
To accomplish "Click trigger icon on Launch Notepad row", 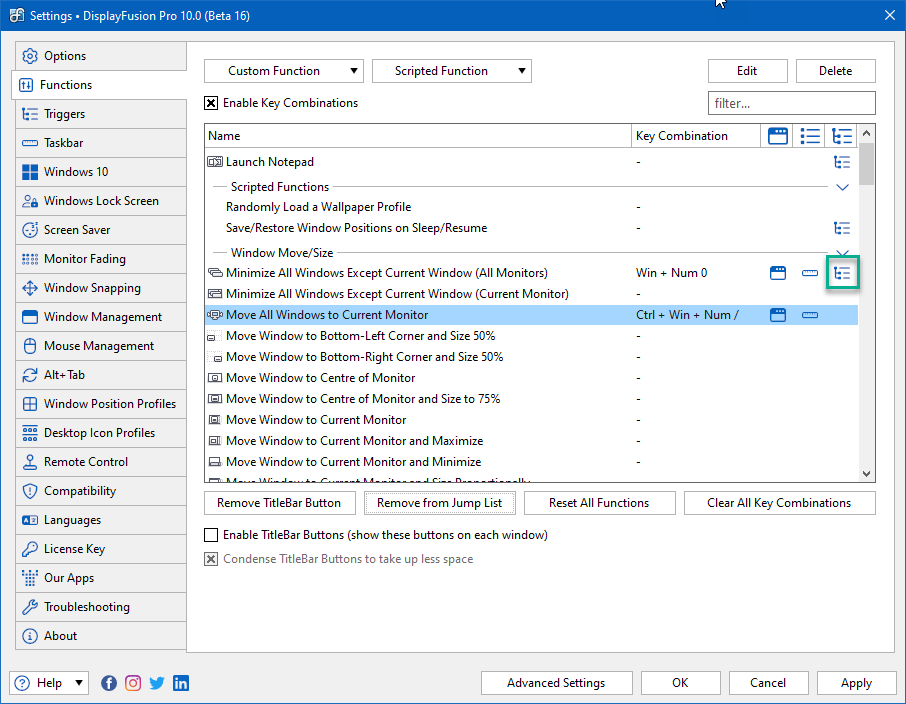I will click(842, 162).
